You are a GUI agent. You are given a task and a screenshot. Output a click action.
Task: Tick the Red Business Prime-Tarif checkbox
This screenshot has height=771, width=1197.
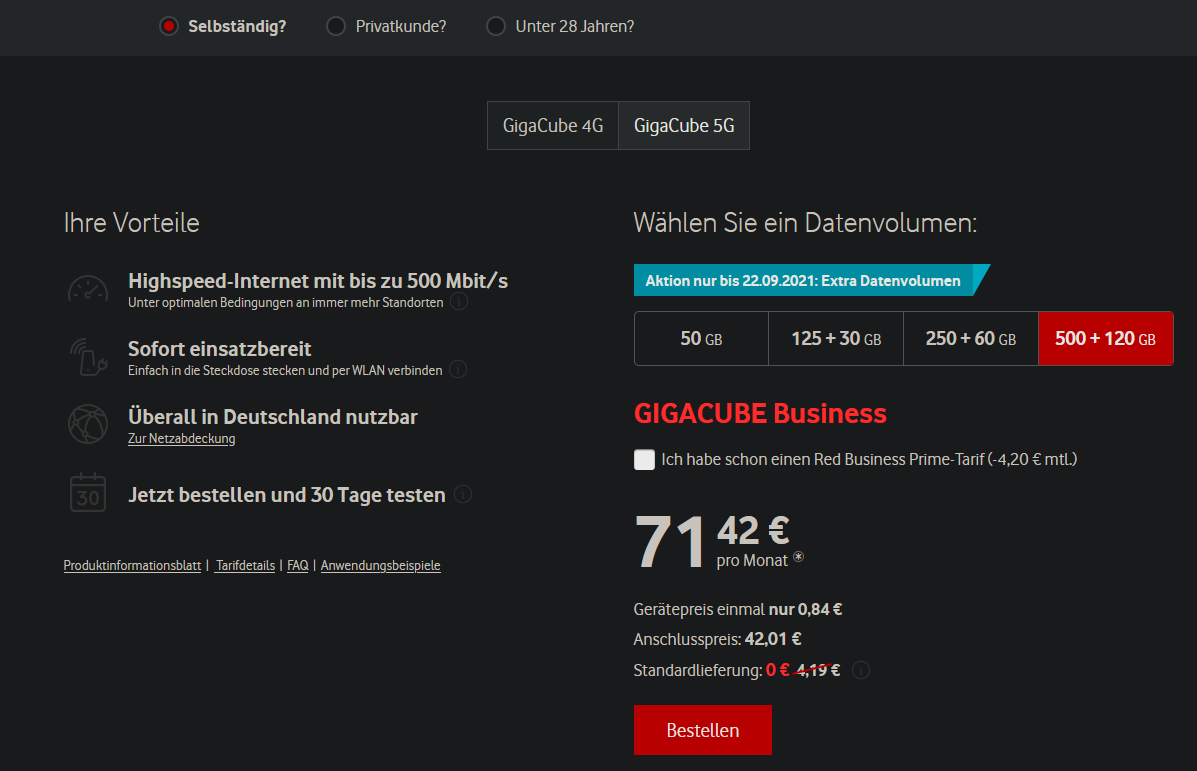click(644, 460)
